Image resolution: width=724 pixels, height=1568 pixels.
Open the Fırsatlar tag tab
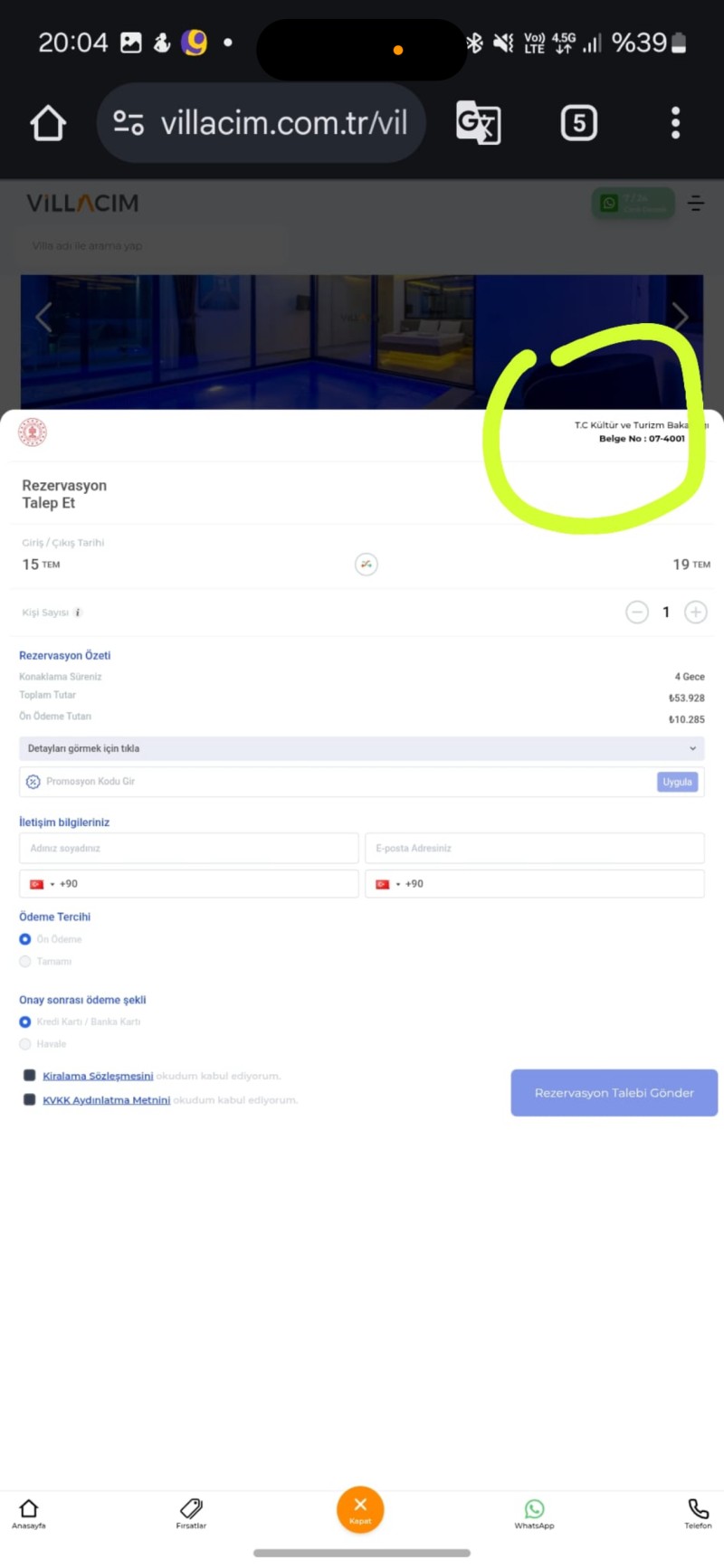[191, 1512]
